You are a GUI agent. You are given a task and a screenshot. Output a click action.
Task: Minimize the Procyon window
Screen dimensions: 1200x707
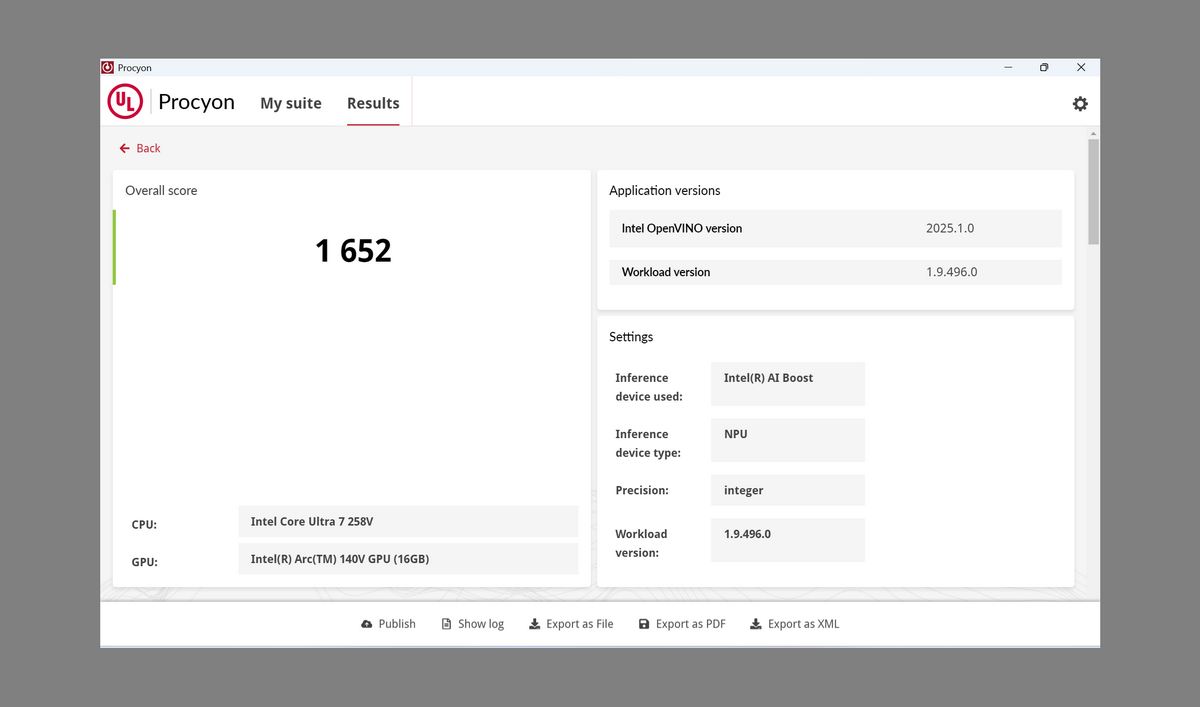[1008, 67]
